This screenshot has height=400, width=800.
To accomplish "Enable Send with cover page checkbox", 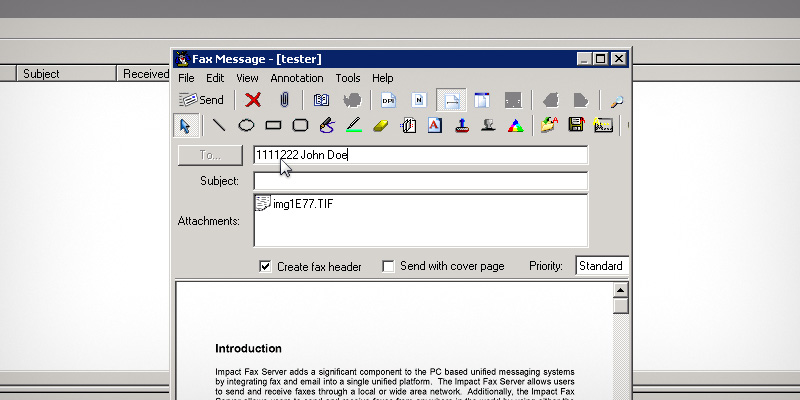I will [x=388, y=267].
